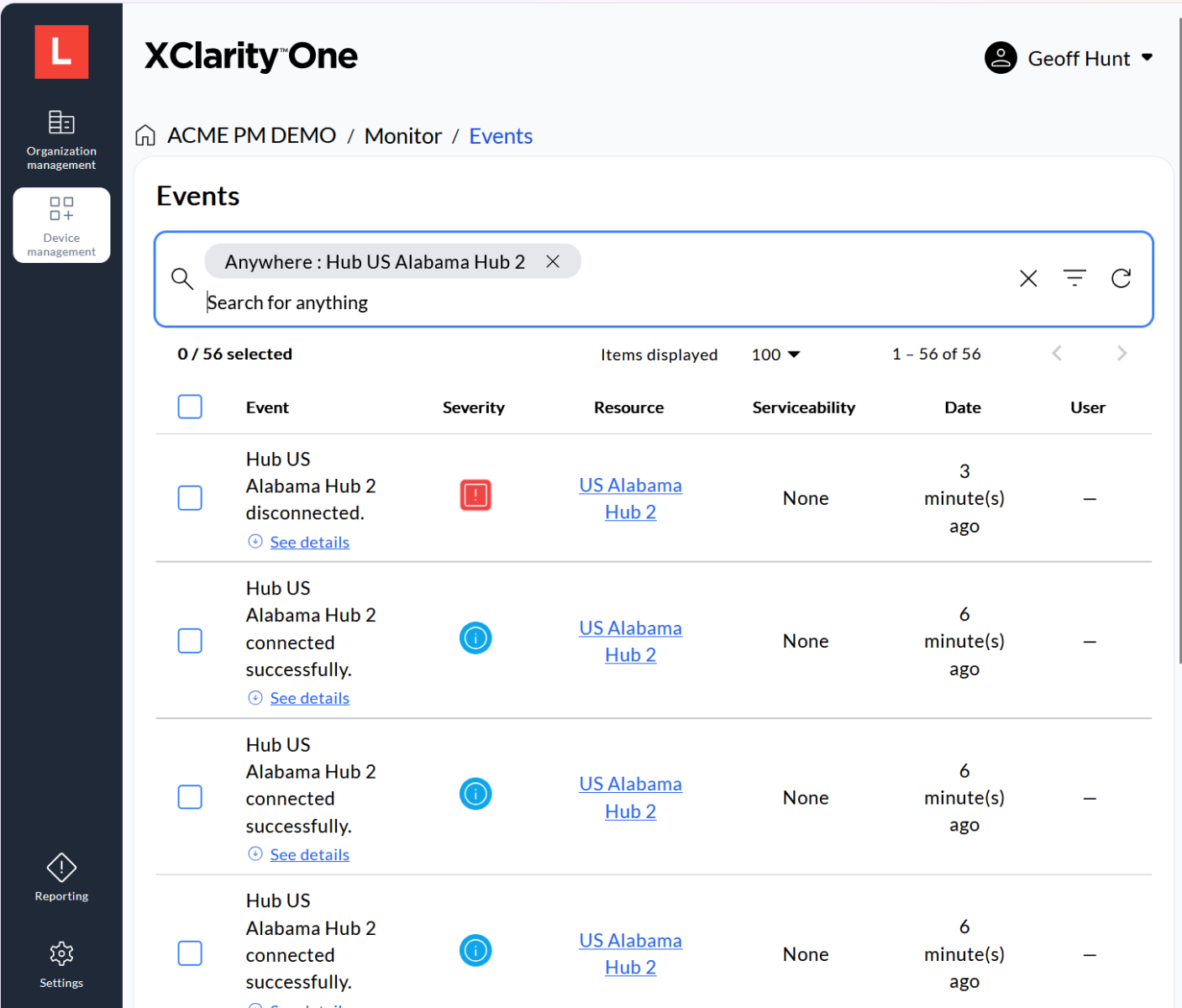Go to the previous page arrow

coord(1057,354)
